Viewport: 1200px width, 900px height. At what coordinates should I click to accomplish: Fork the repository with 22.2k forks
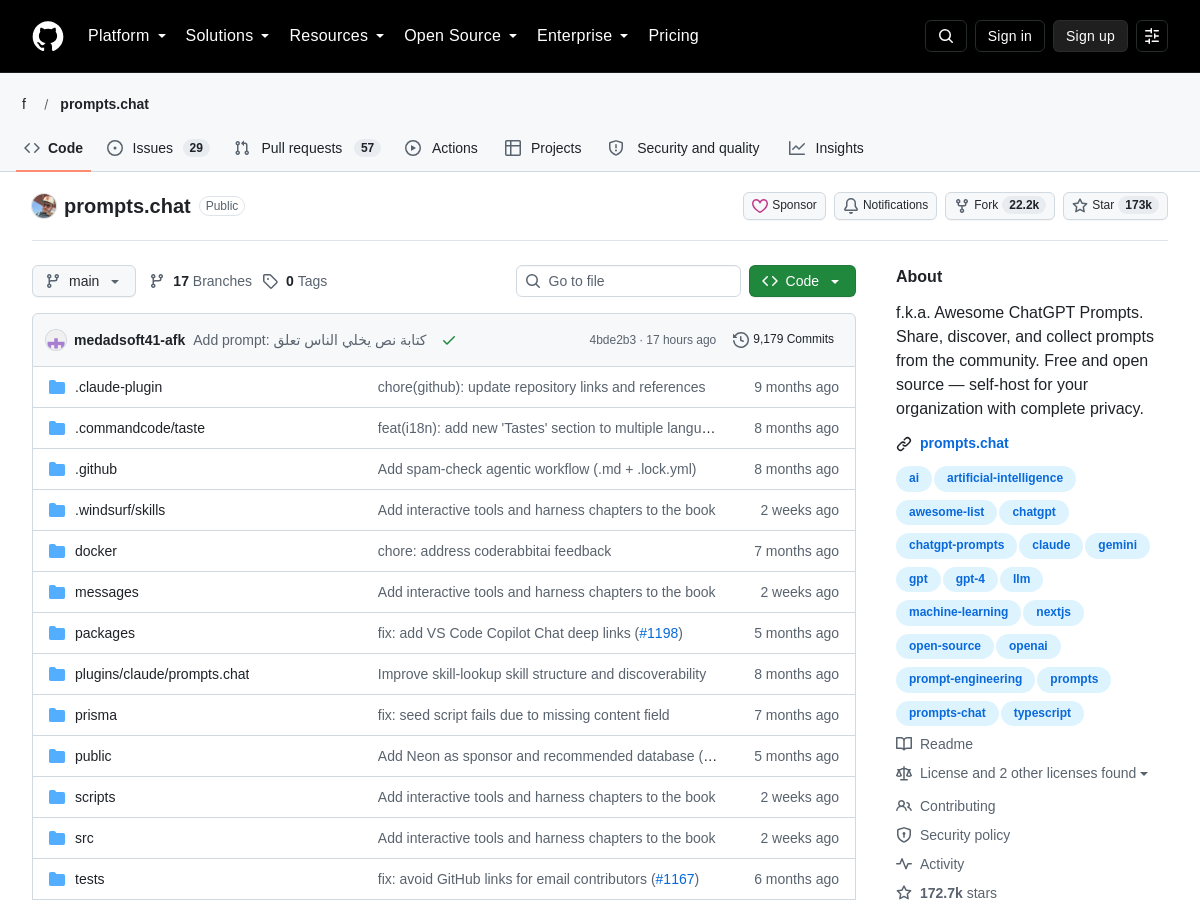pyautogui.click(x=999, y=206)
